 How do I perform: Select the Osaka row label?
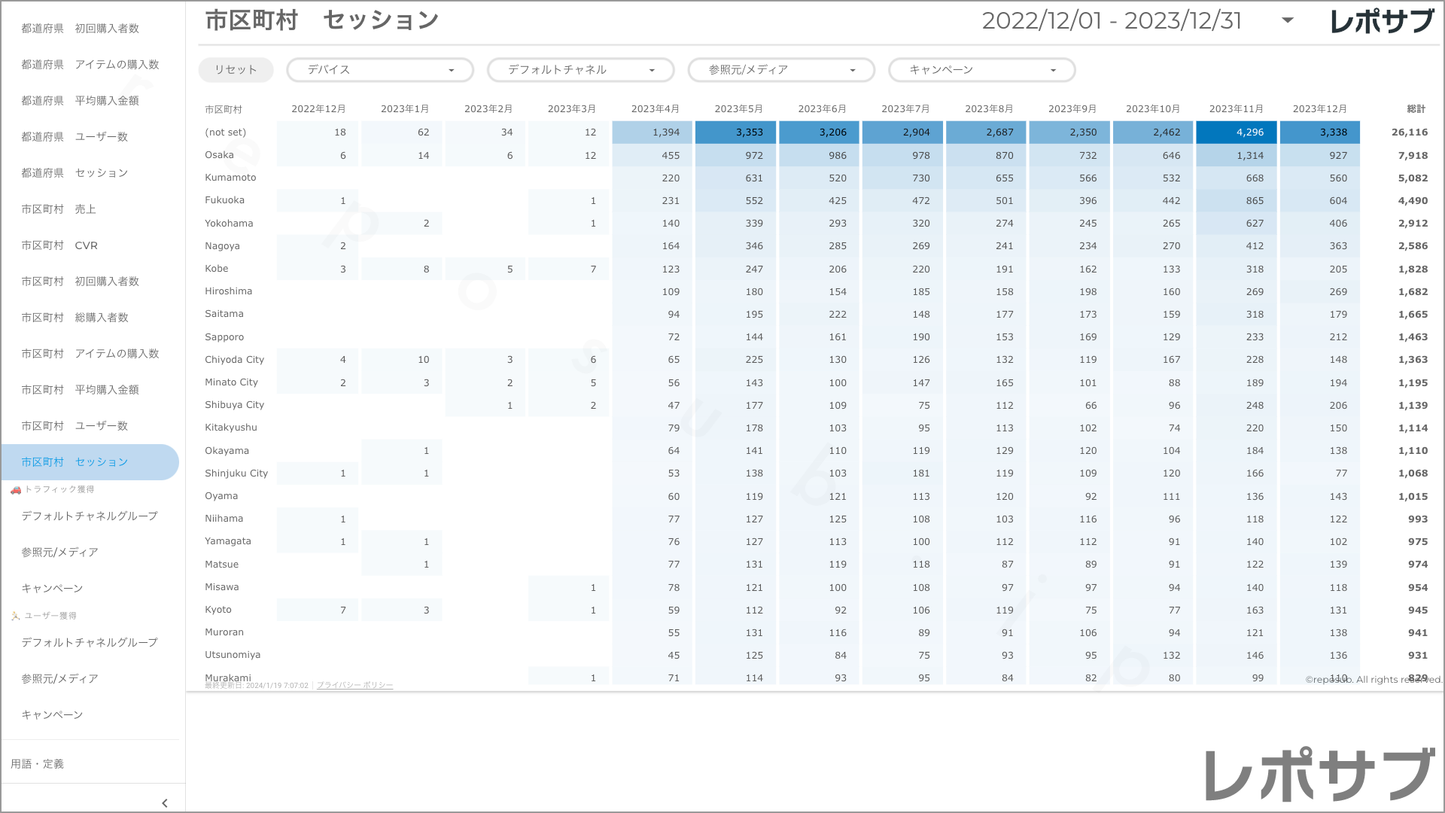click(x=219, y=155)
